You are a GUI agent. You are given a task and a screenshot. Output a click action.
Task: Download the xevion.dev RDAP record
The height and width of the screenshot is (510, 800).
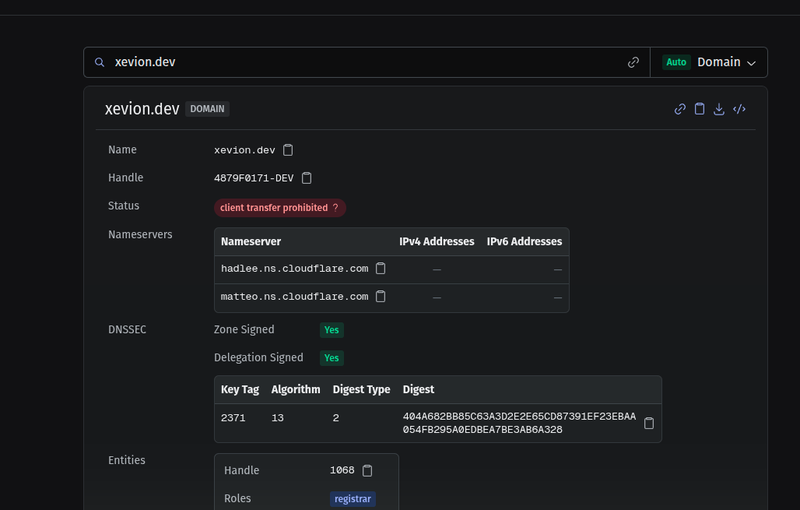[x=719, y=109]
